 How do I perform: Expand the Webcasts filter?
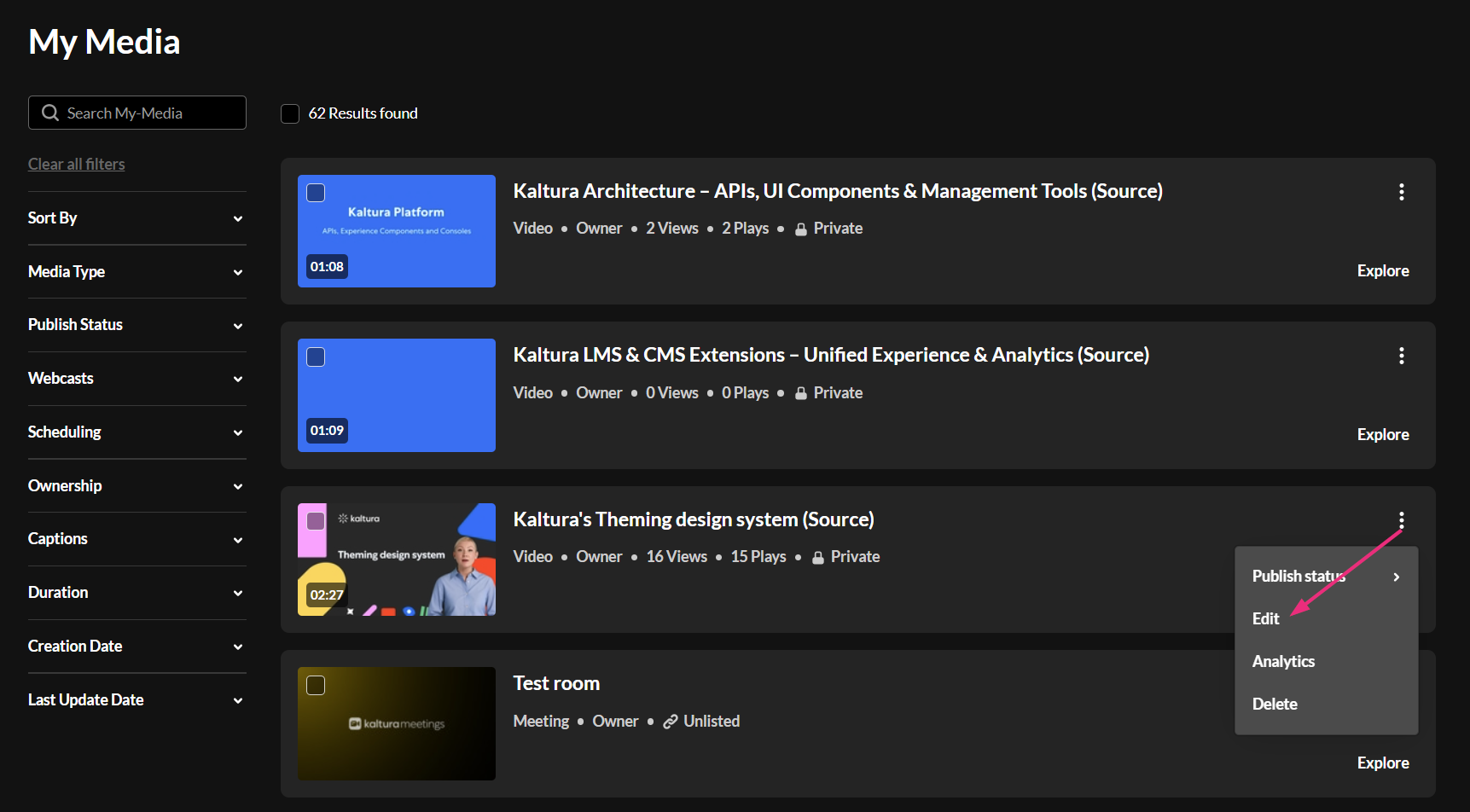[x=137, y=379]
